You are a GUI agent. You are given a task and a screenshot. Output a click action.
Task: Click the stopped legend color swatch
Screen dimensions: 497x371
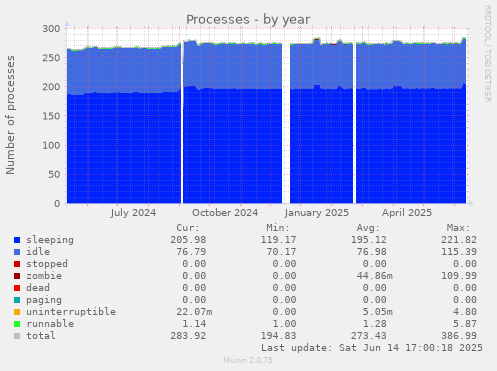17,264
